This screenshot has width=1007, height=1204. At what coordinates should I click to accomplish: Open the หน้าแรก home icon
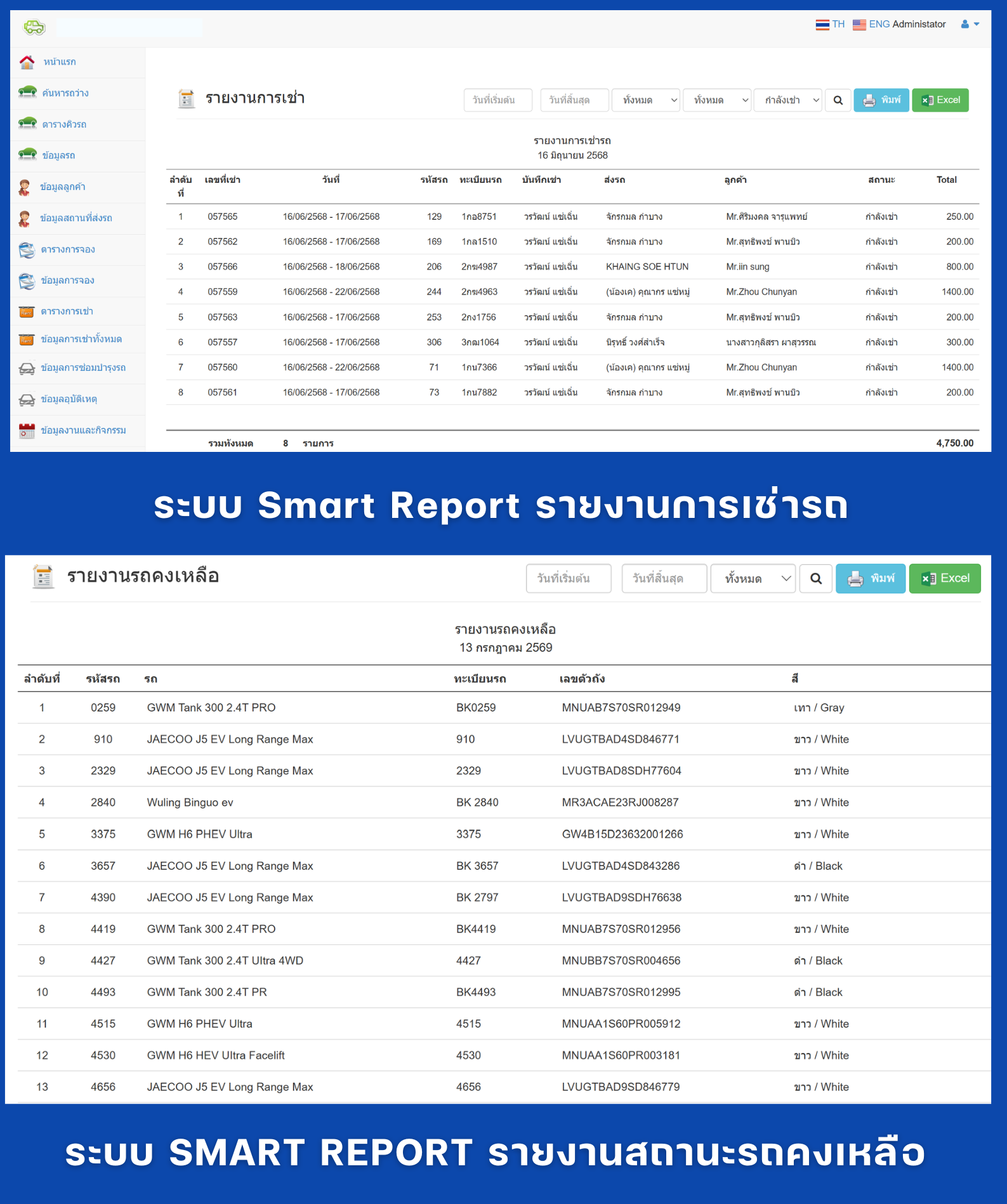(27, 62)
